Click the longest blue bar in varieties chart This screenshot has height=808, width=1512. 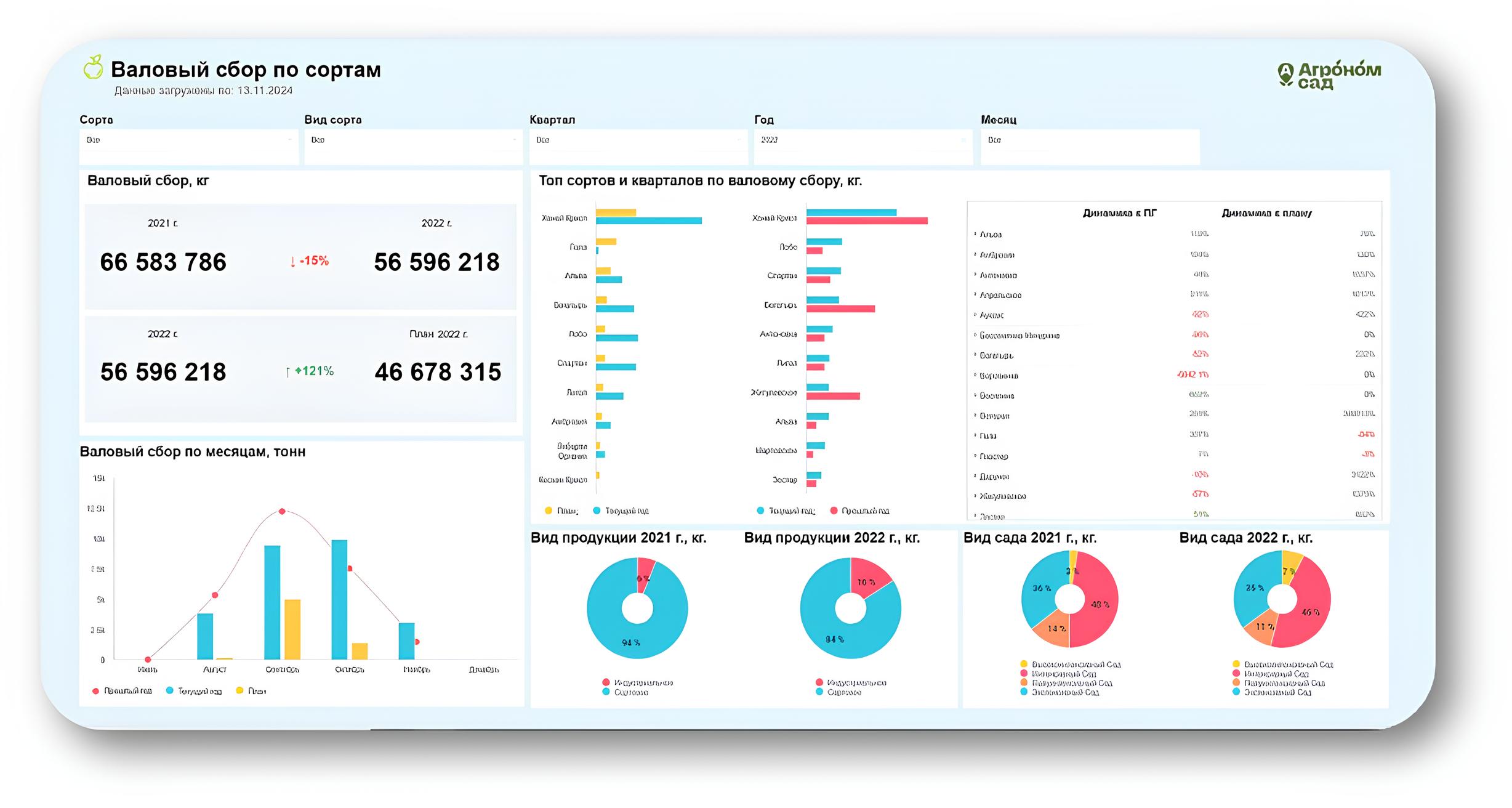(x=649, y=220)
